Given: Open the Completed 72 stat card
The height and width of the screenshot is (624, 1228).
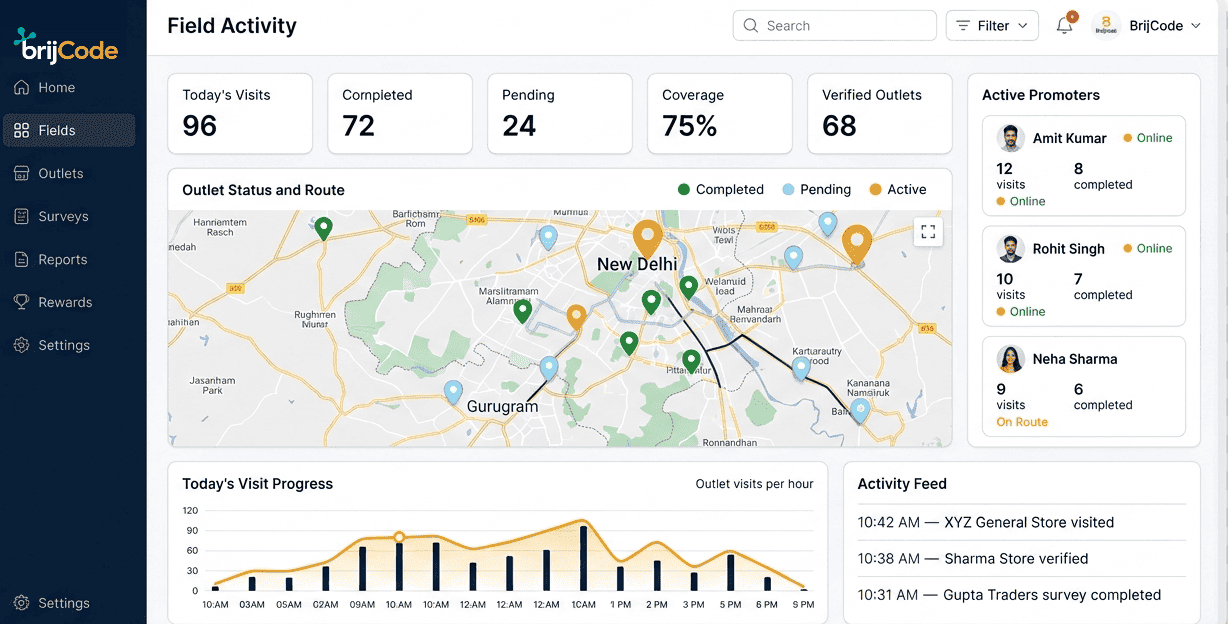Looking at the screenshot, I should (x=400, y=114).
